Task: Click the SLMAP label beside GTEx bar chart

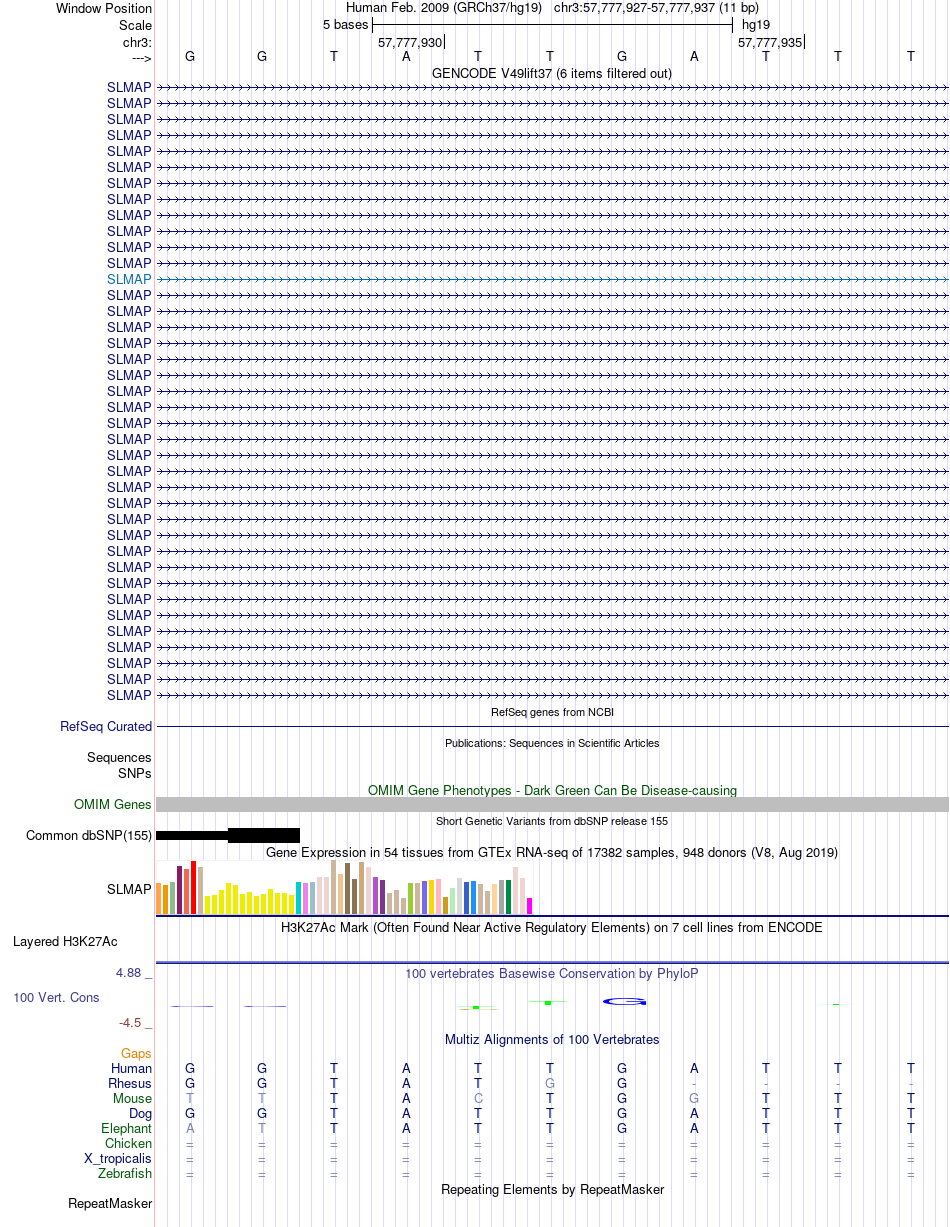Action: [x=129, y=888]
